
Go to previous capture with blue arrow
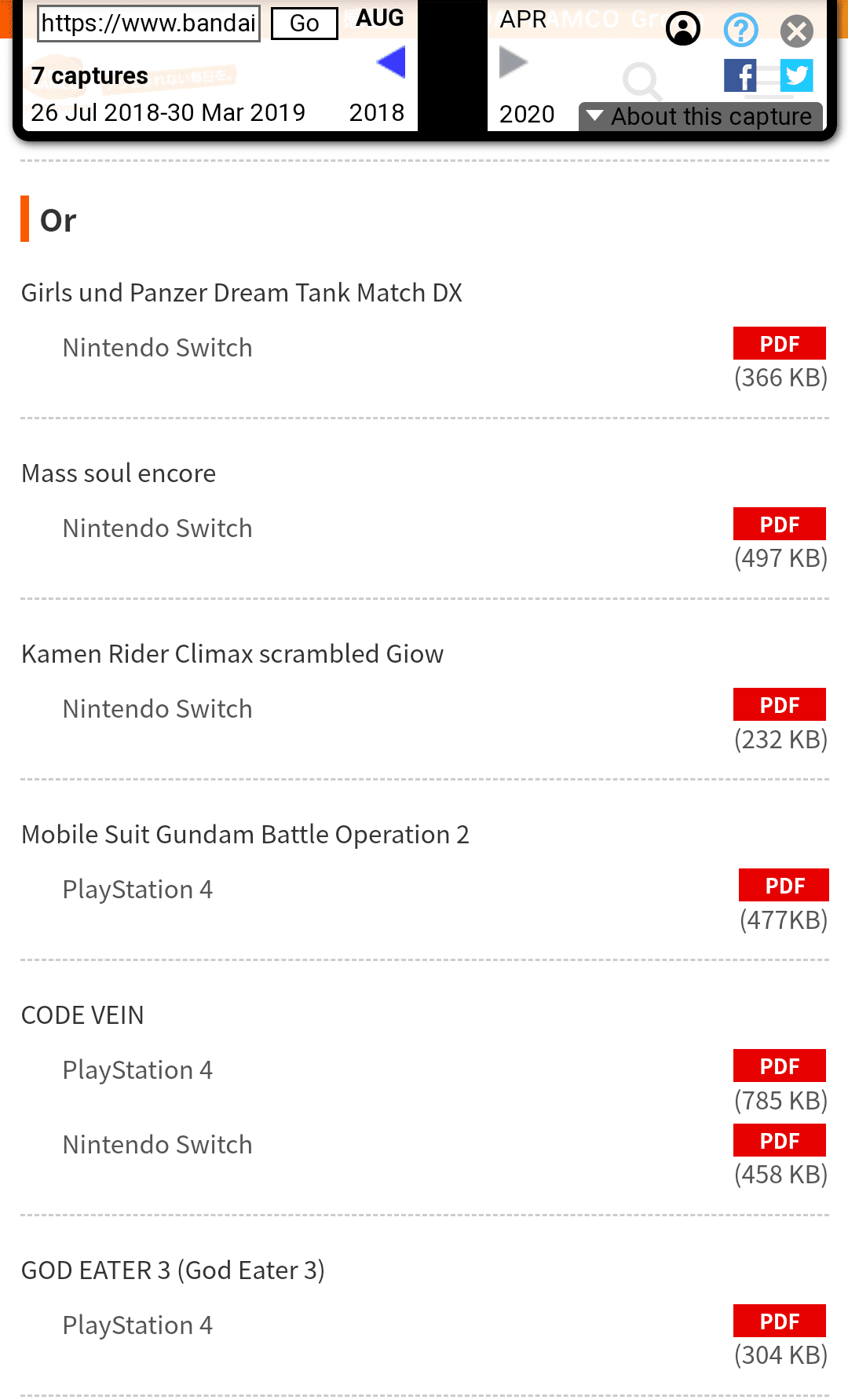[391, 63]
